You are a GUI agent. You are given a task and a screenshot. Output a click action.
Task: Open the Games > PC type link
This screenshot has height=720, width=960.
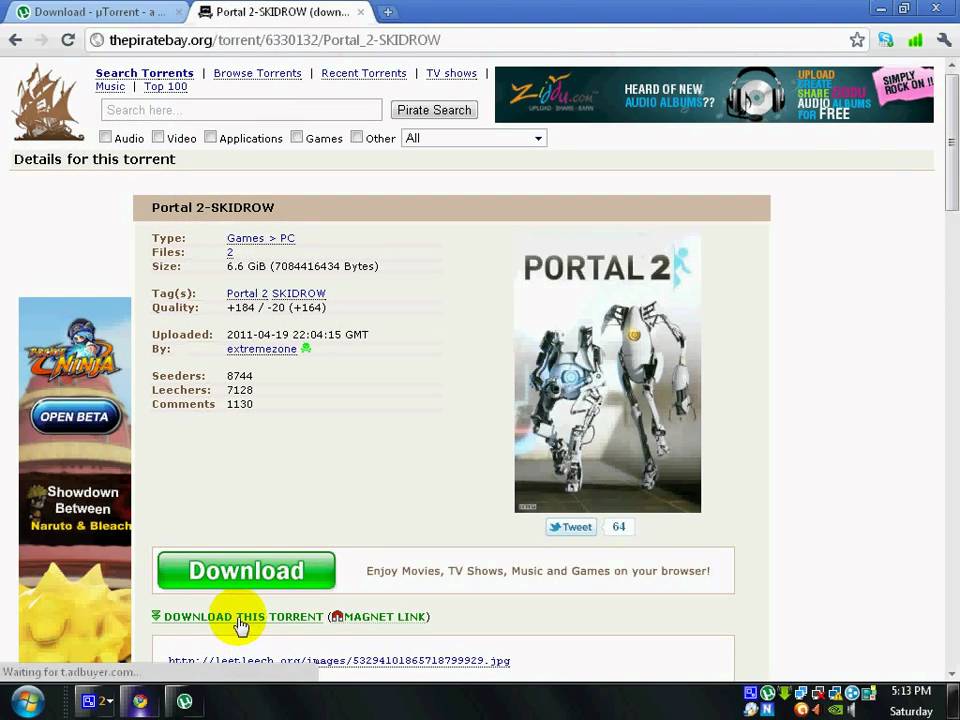coord(261,238)
